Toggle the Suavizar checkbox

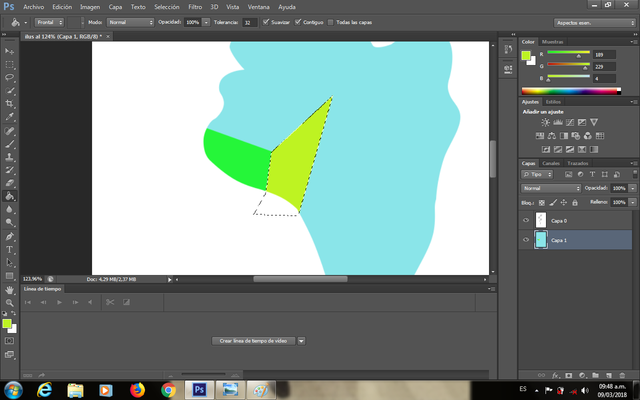(265, 21)
